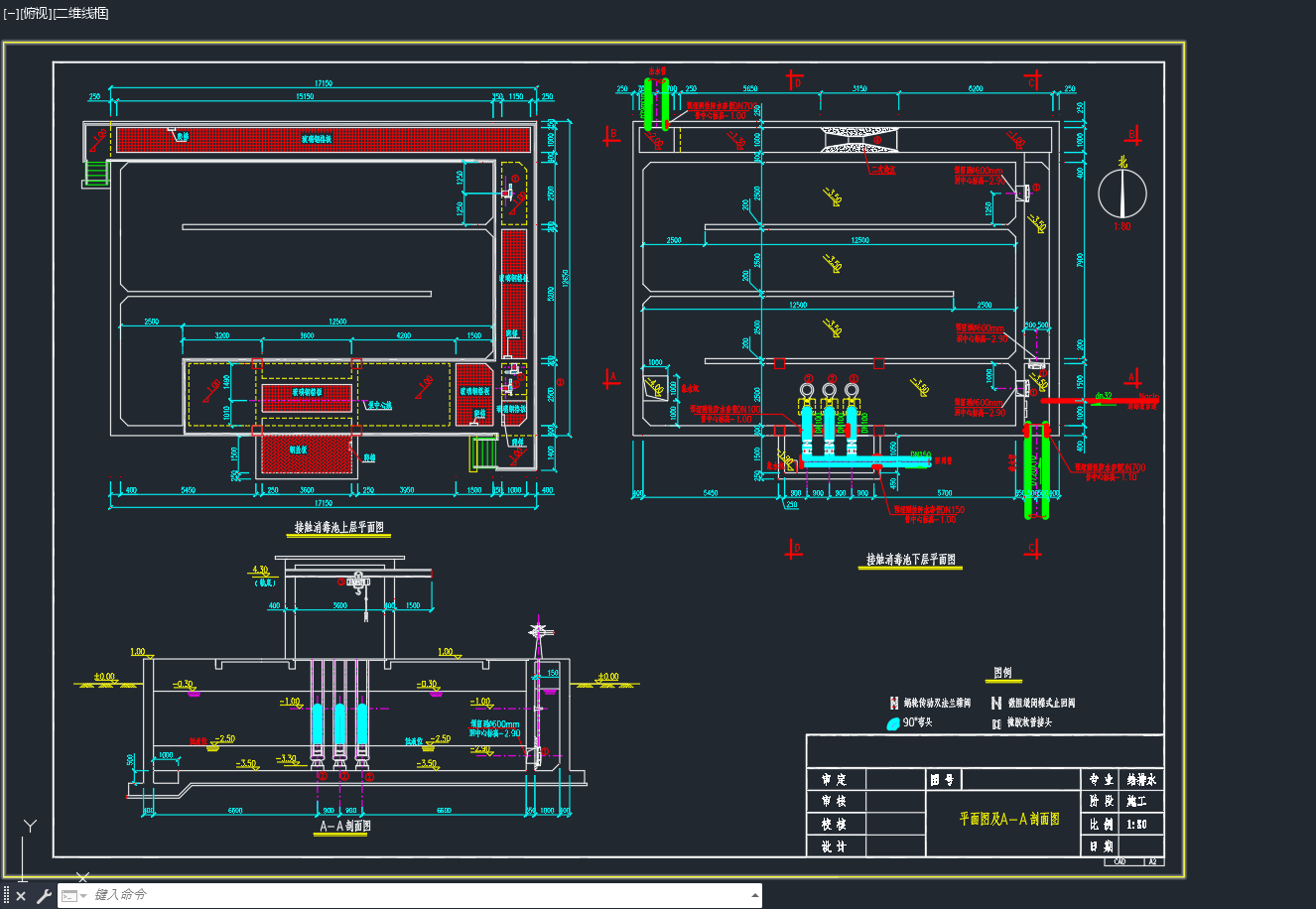Select the 图号 title block cell
1316x909 pixels.
coord(943,780)
